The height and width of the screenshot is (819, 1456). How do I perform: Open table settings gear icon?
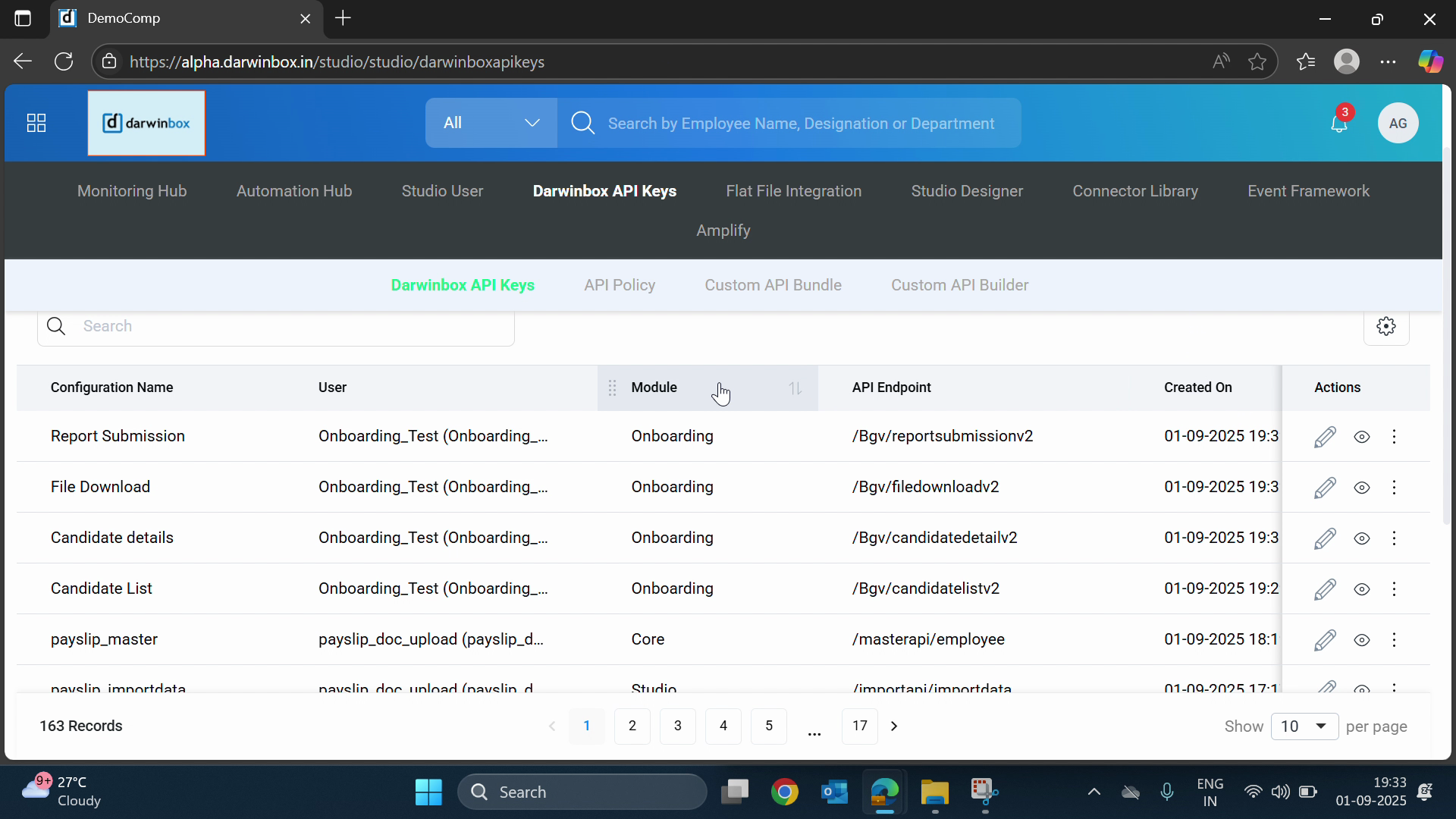tap(1386, 326)
